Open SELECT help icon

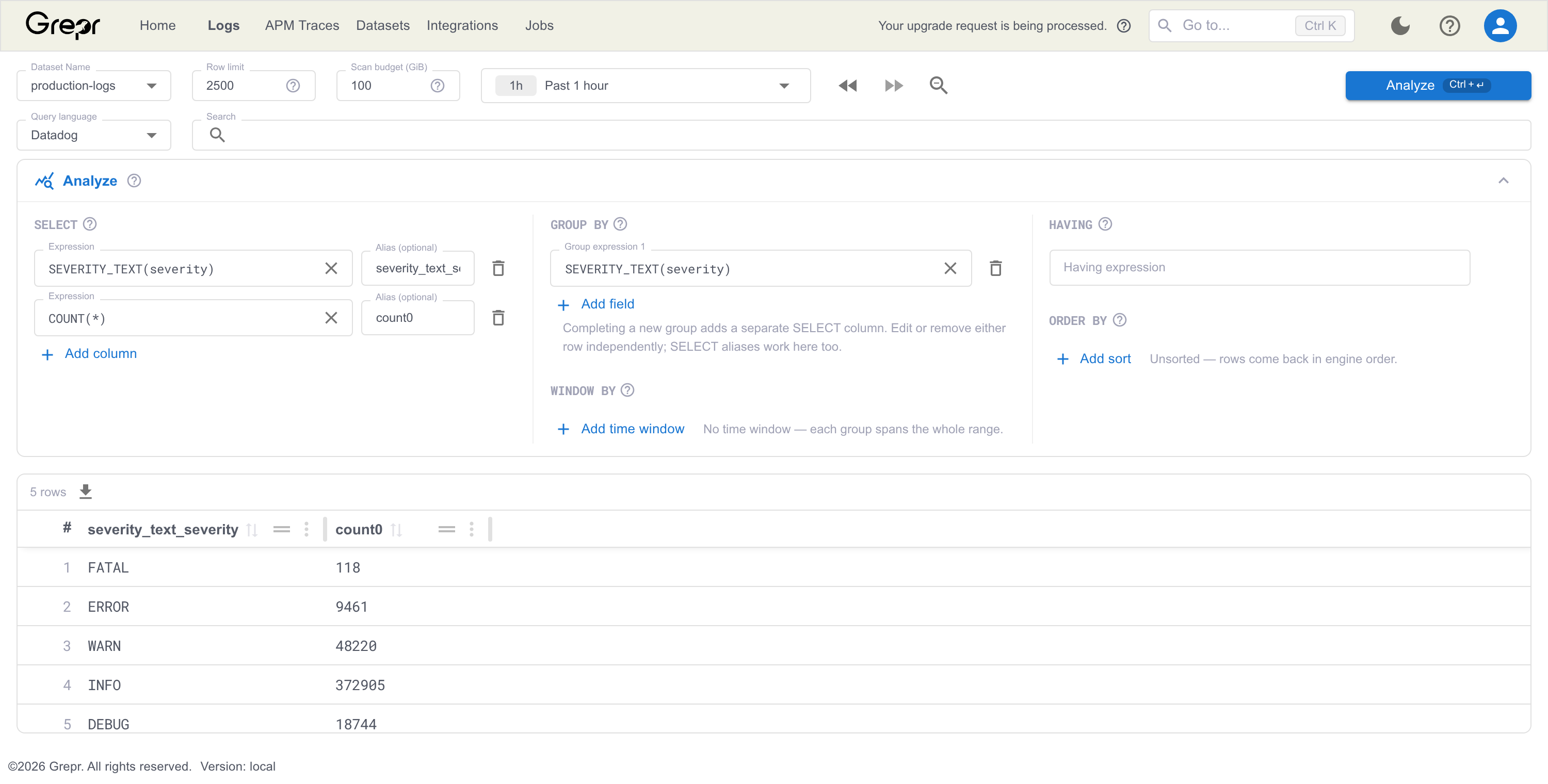click(x=90, y=224)
